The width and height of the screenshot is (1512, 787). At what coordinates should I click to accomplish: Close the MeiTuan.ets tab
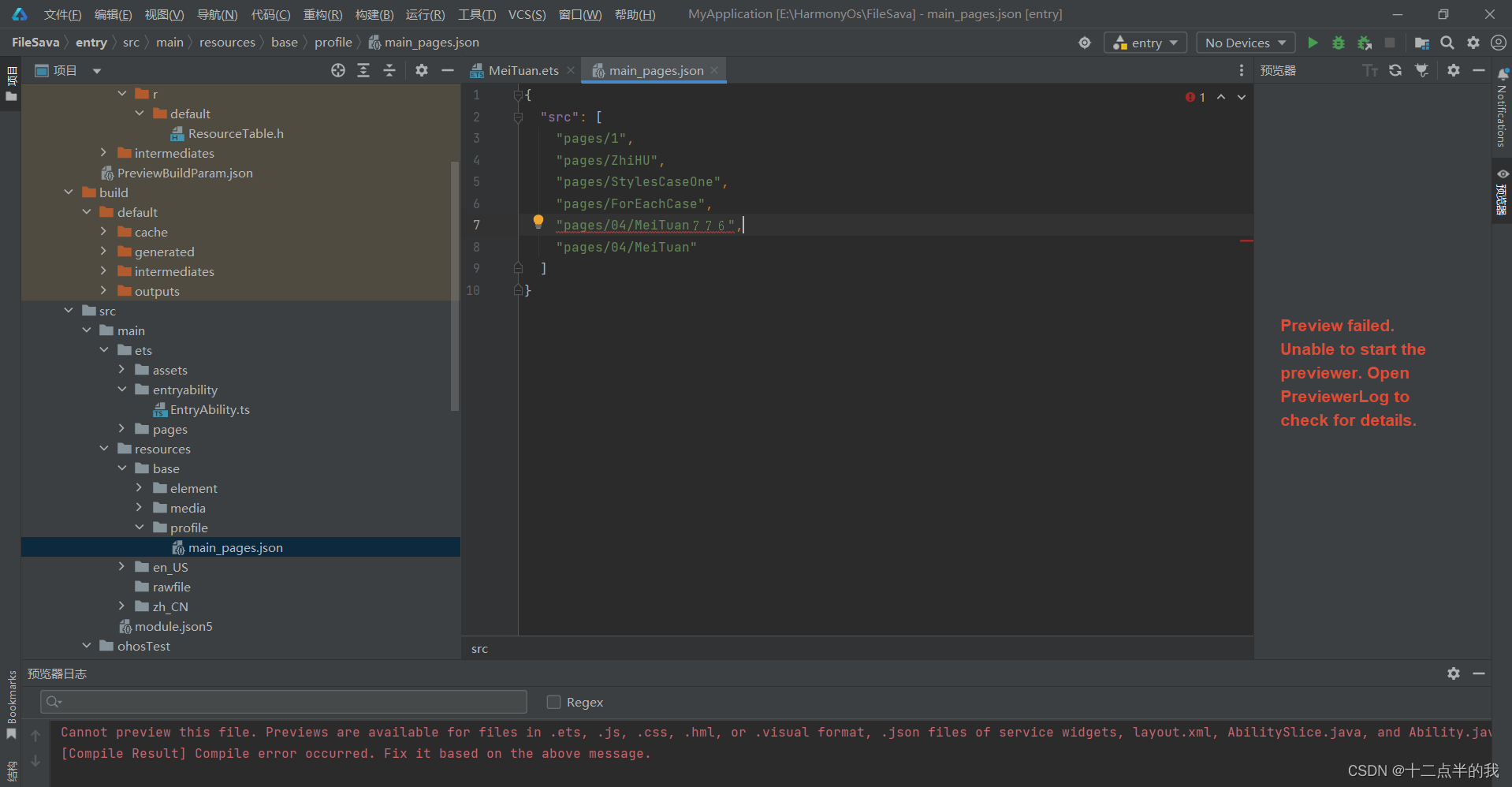571,70
